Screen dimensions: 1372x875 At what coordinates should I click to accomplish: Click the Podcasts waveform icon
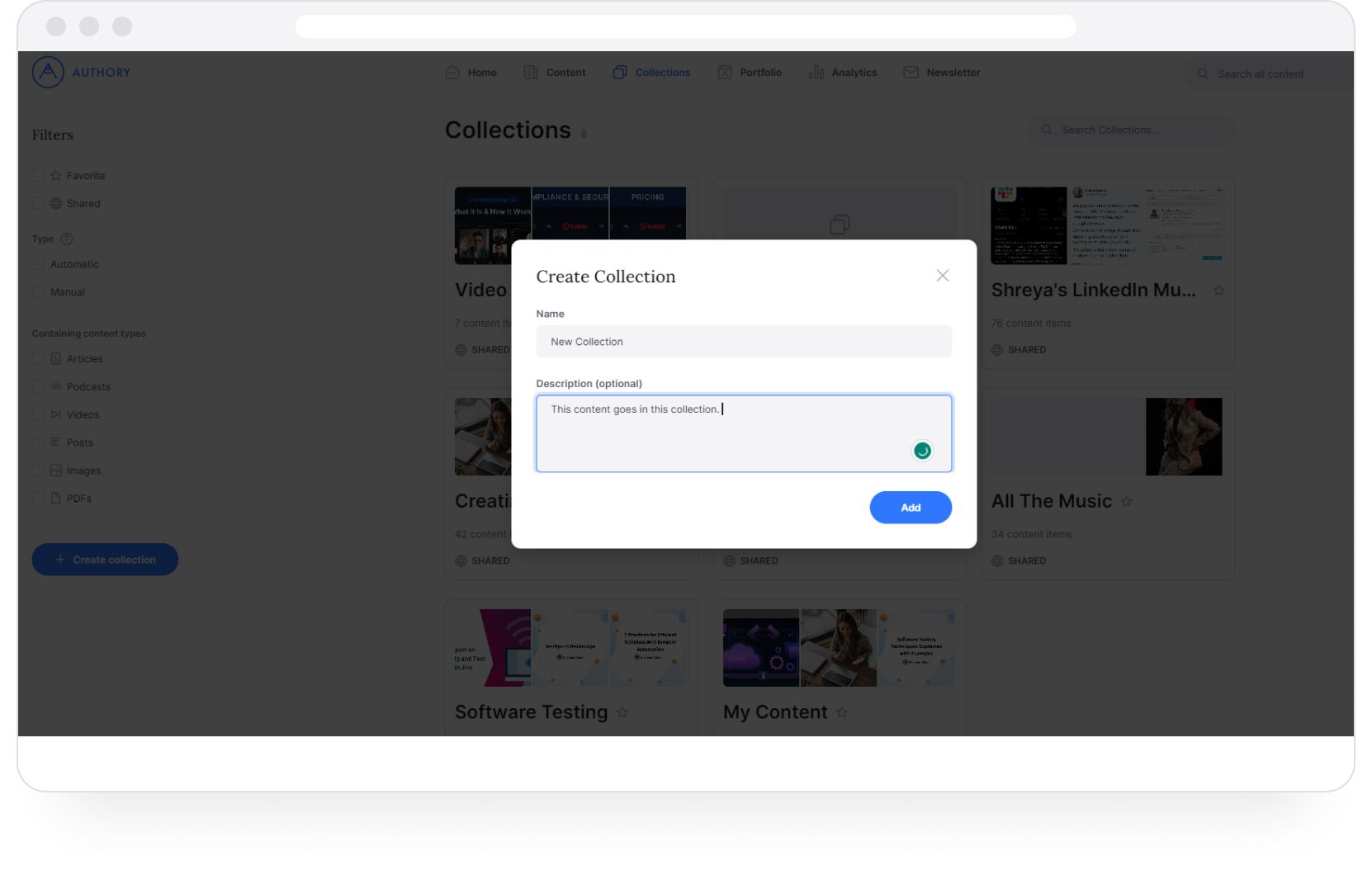pos(56,386)
